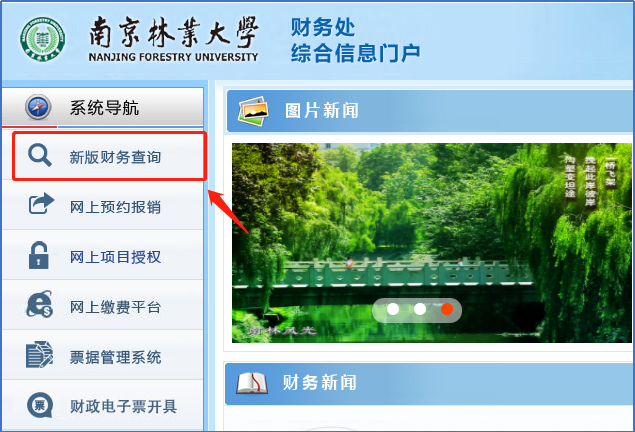The image size is (635, 432).
Task: Open 票据管理系统 entry
Action: (103, 355)
